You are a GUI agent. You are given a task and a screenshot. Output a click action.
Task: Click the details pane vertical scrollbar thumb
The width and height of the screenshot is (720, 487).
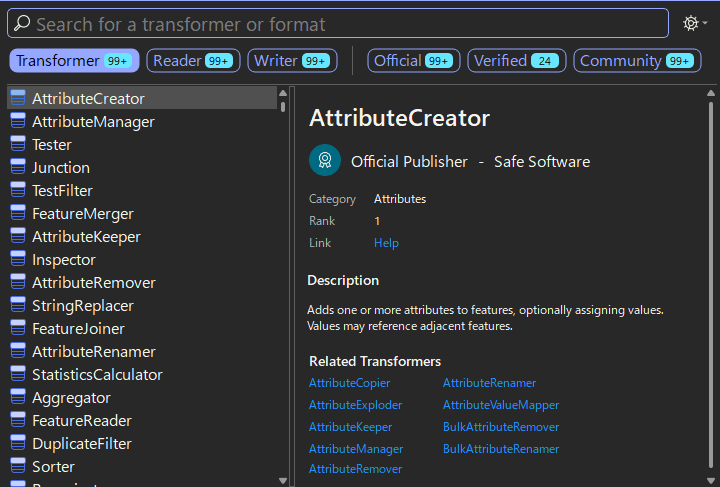coord(711,285)
